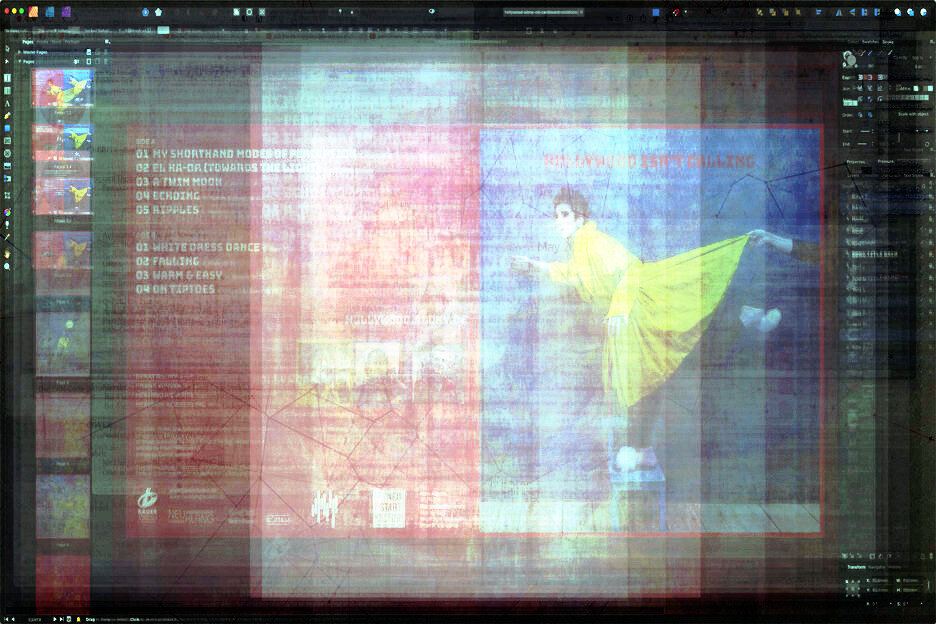Toggle snapping with the red magnet icon
The width and height of the screenshot is (936, 624).
(676, 12)
